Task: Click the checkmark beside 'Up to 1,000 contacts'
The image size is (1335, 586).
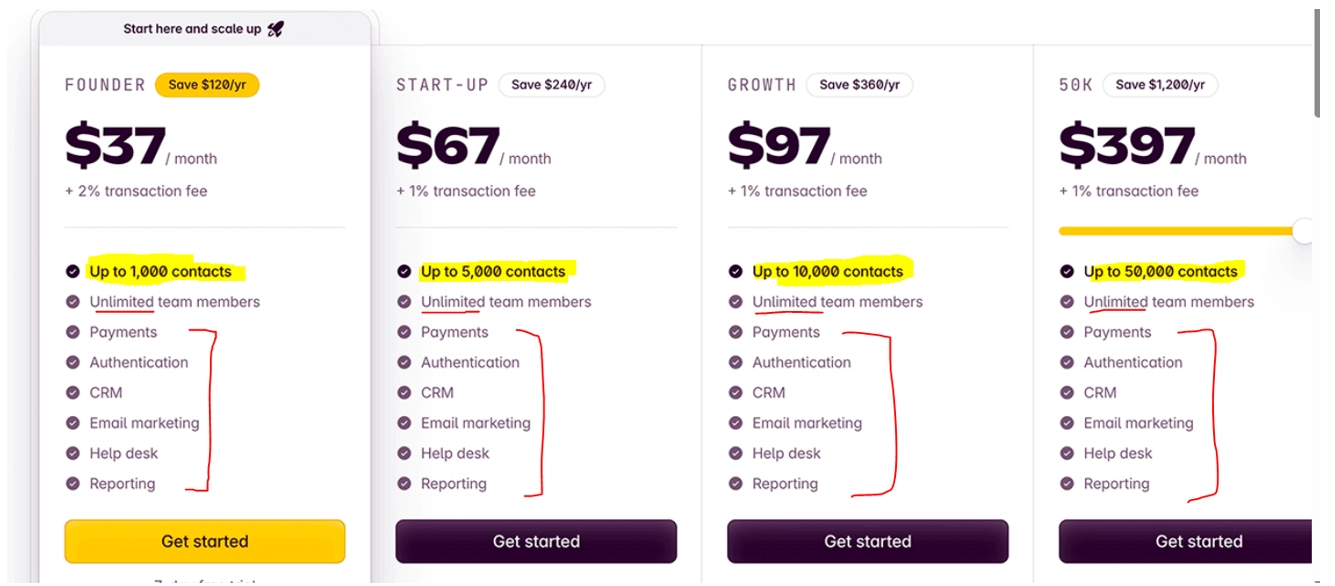Action: coord(71,271)
